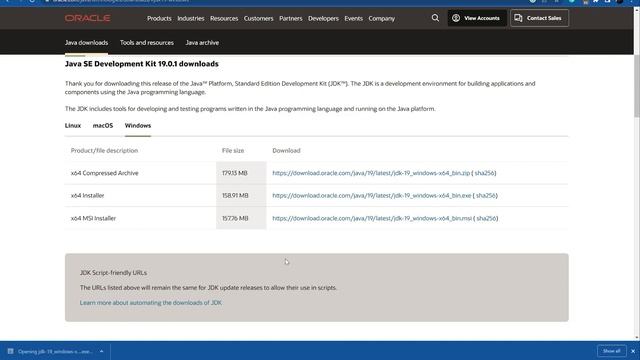
Task: Open the Partners menu
Action: coord(291,18)
